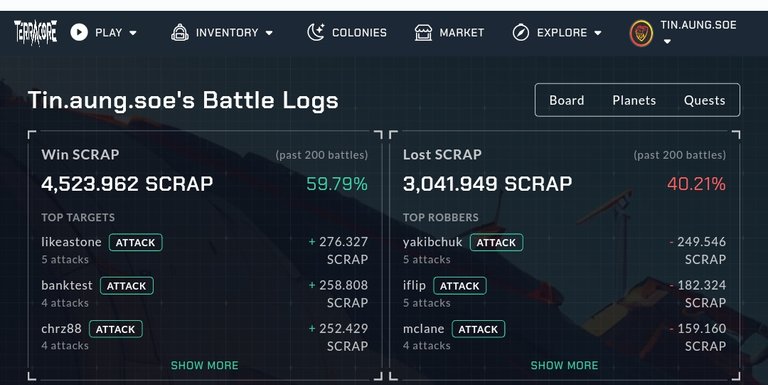Click the Tin.aung.soe's Battle Logs title
Viewport: 768px width, 385px height.
click(x=183, y=101)
